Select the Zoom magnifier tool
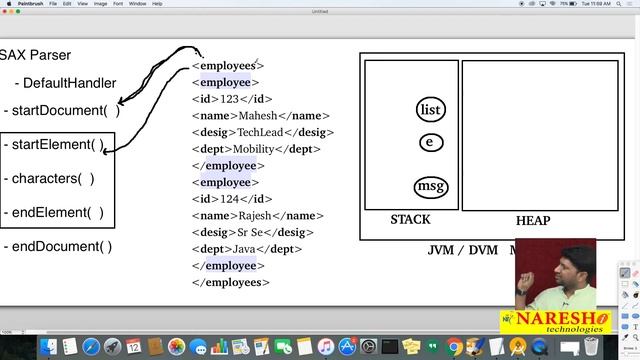 click(636, 338)
